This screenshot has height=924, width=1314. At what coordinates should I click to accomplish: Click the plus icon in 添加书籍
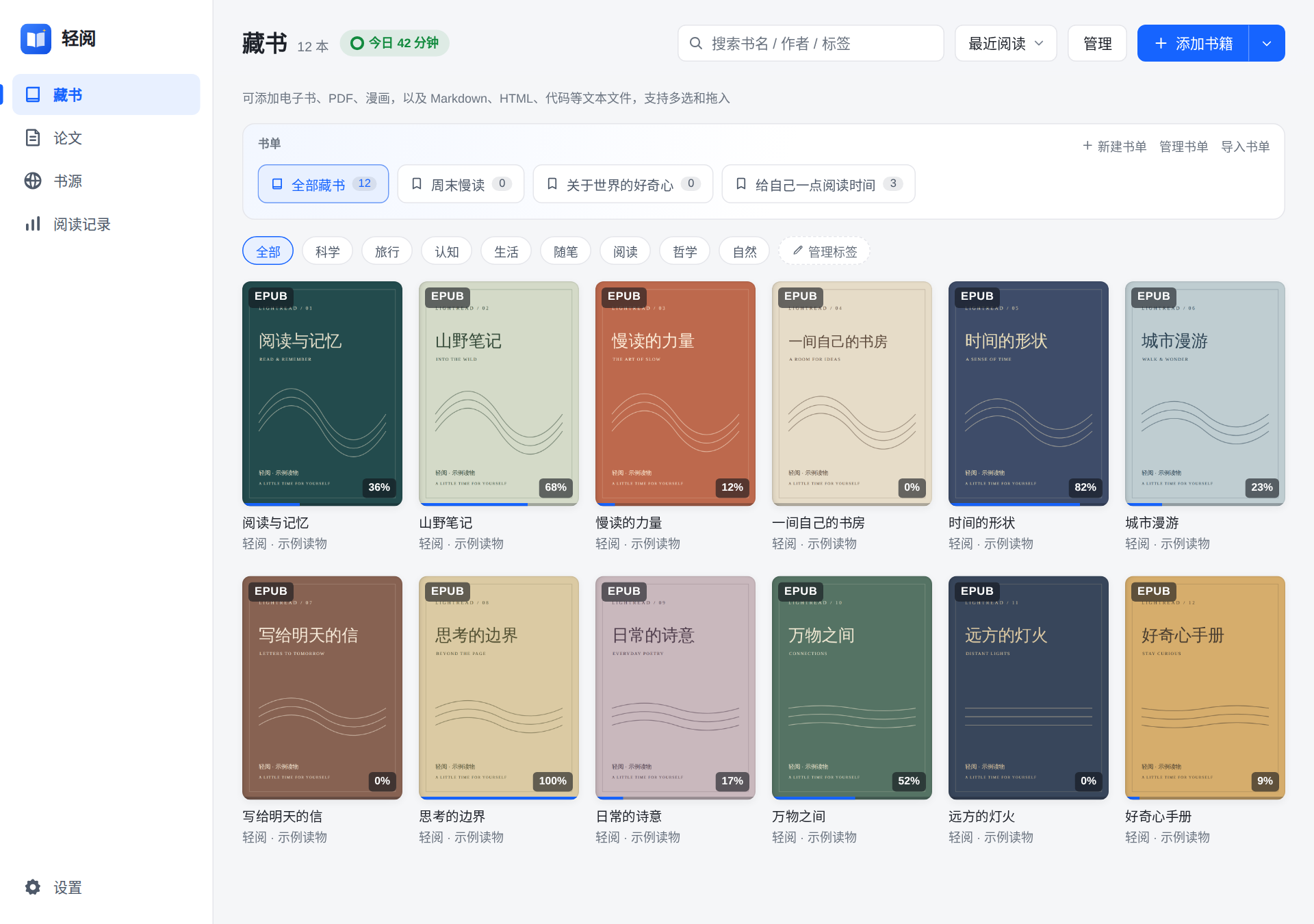click(1161, 43)
